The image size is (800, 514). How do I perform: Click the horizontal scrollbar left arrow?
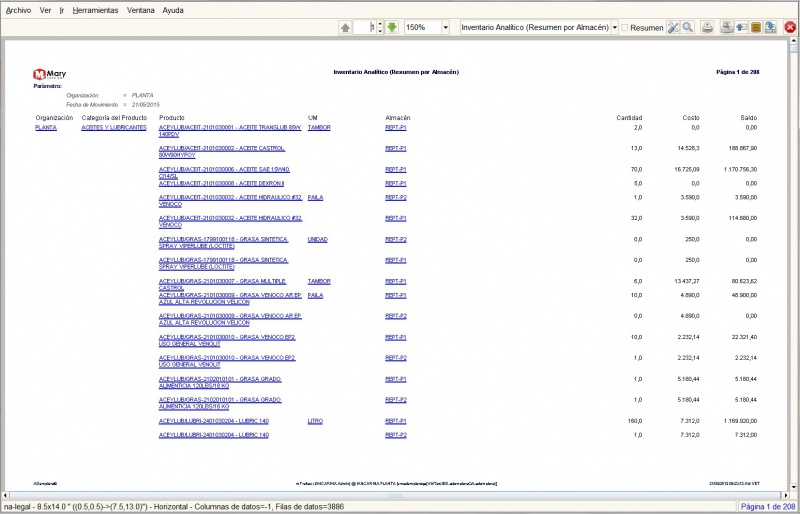[5, 496]
